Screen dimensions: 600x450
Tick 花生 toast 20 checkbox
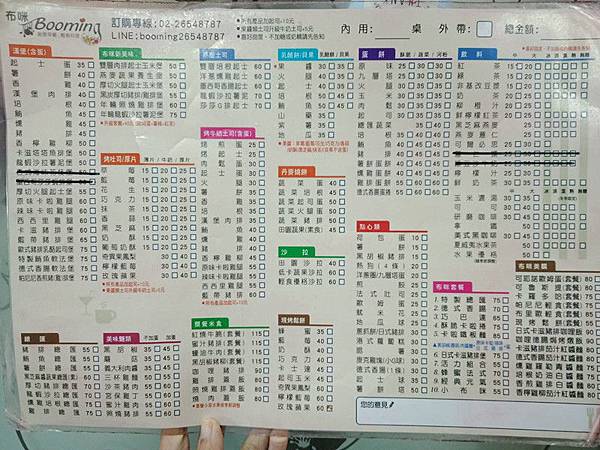[x=174, y=190]
